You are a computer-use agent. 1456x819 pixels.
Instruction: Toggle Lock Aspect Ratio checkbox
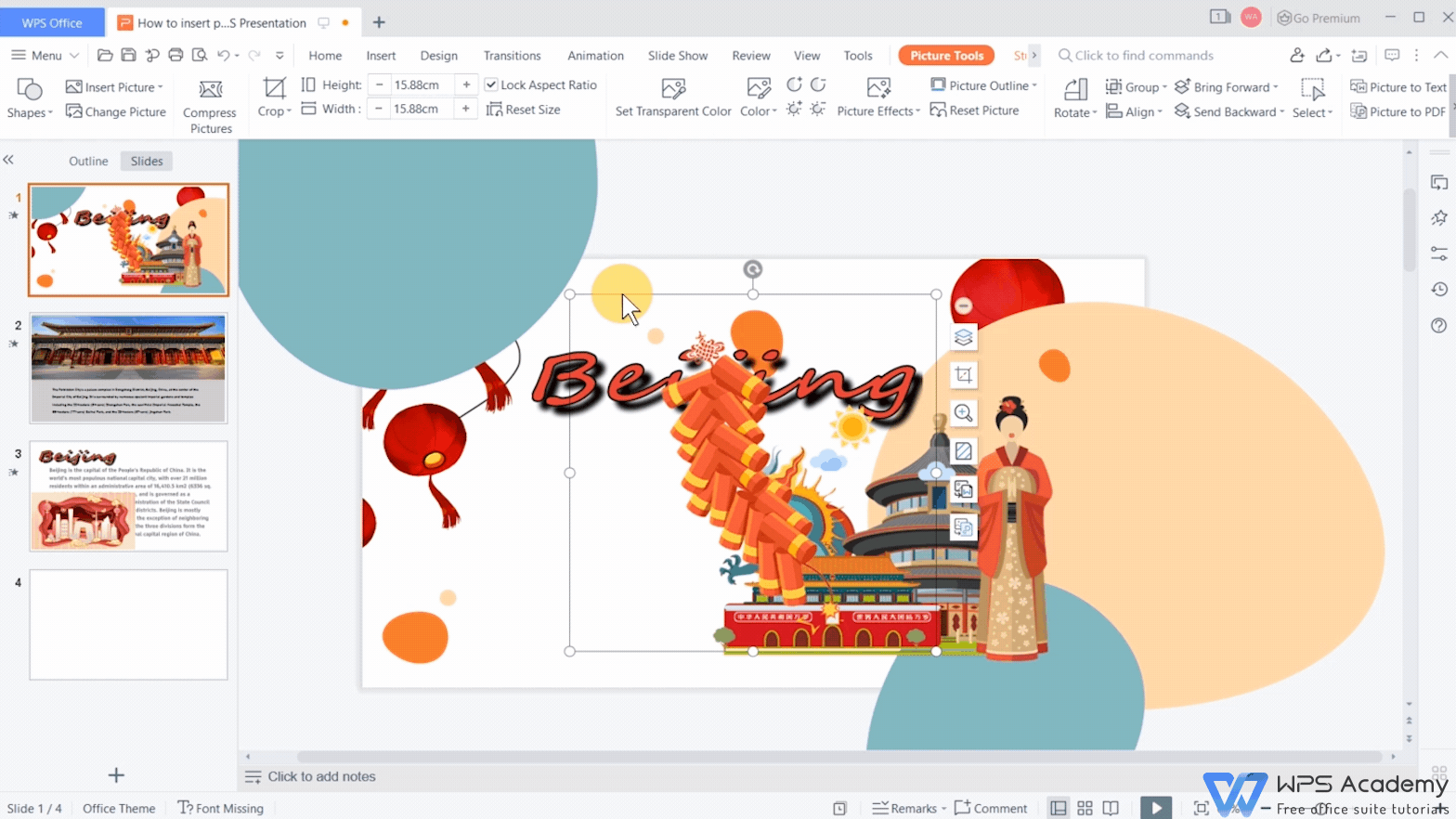491,84
